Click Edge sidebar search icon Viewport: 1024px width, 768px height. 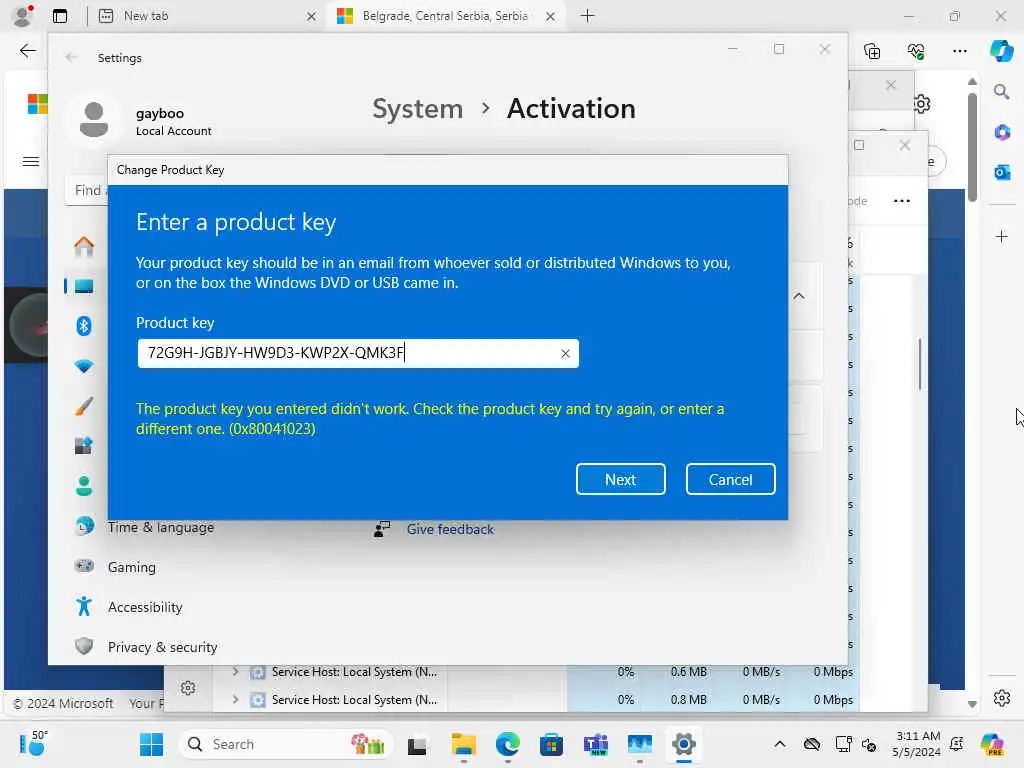click(1001, 92)
